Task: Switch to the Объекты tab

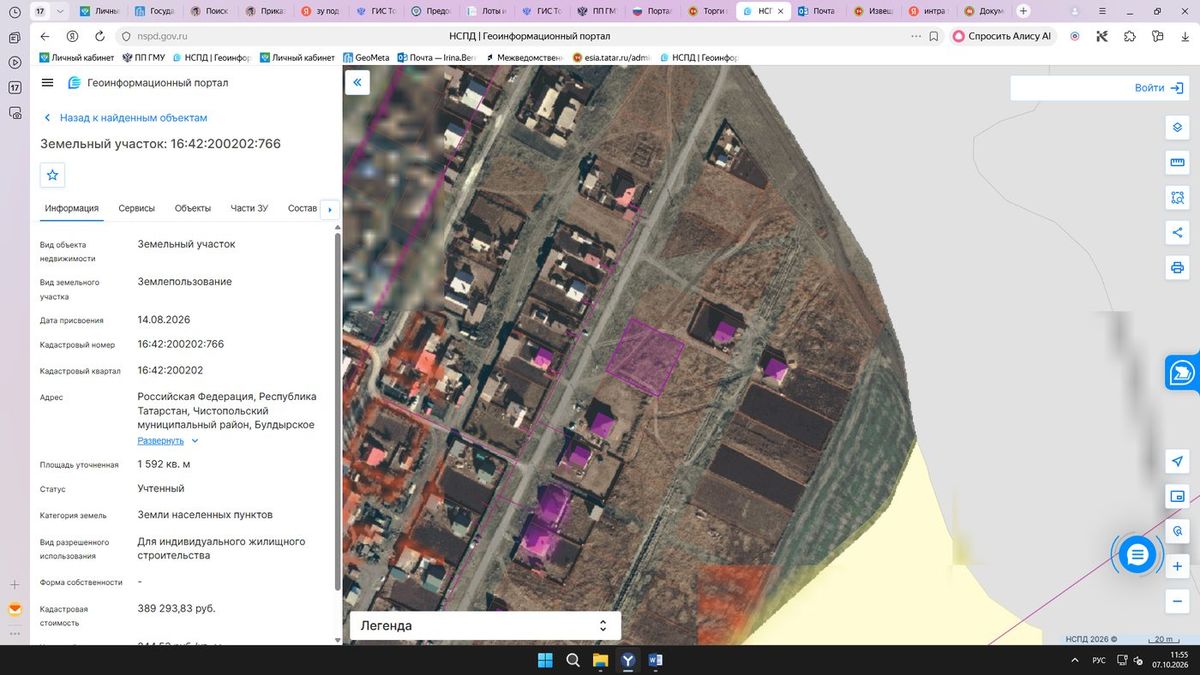Action: (193, 208)
